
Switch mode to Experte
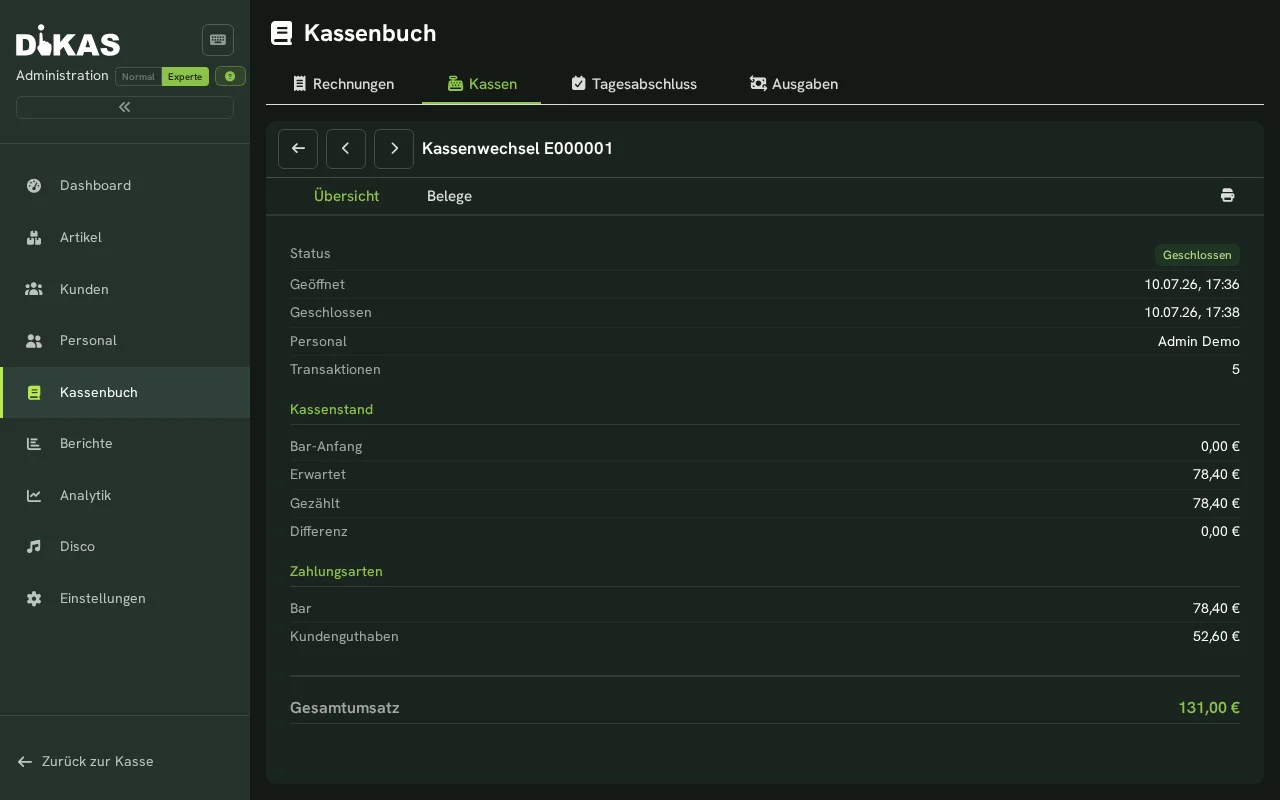coord(185,76)
